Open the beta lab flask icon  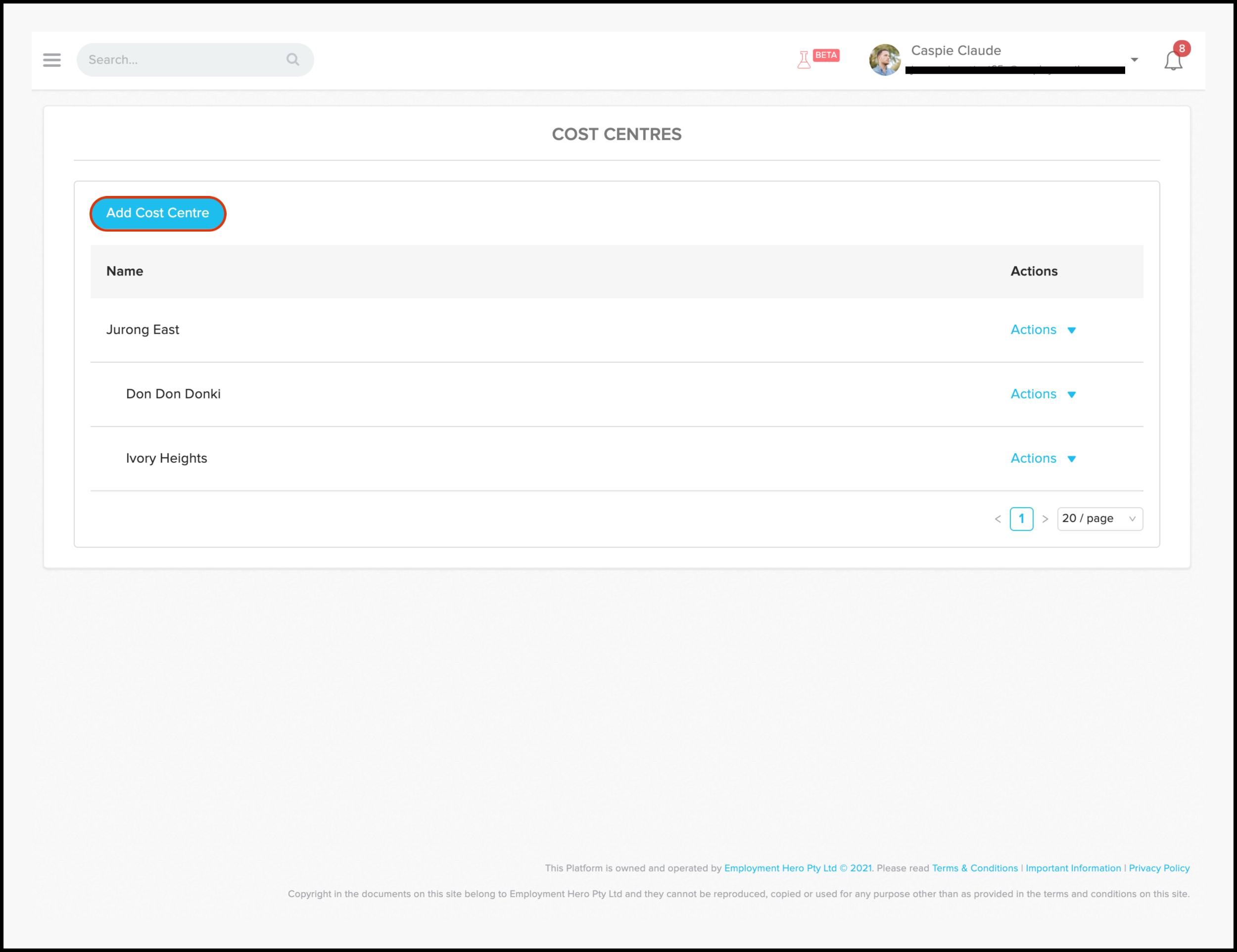(804, 59)
